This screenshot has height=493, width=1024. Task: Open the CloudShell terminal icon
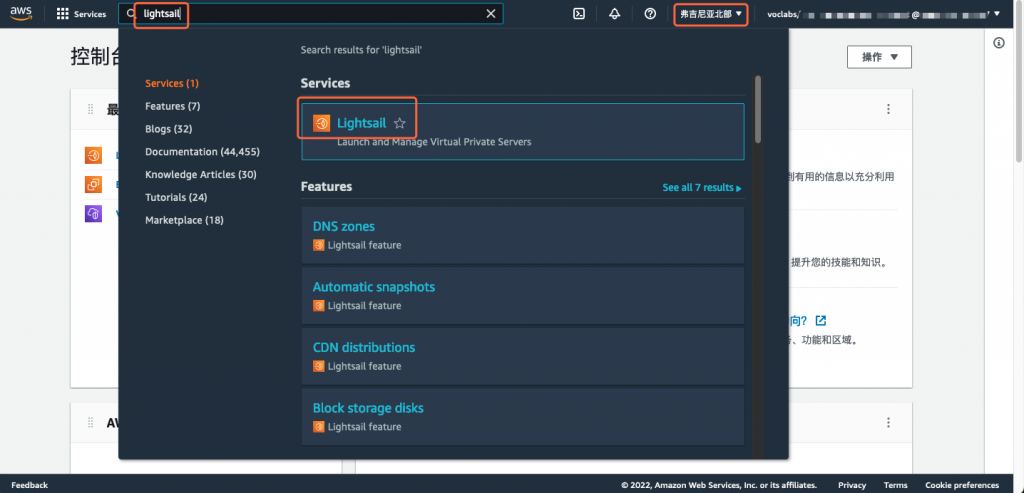579,14
